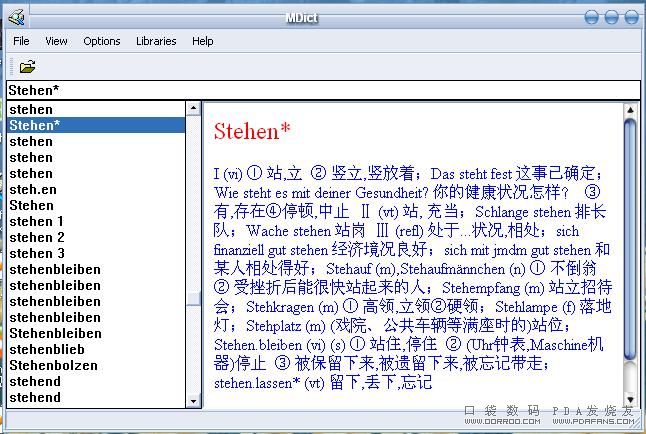Click the red Stehen* heading in definition
646x434 pixels.
tap(252, 131)
